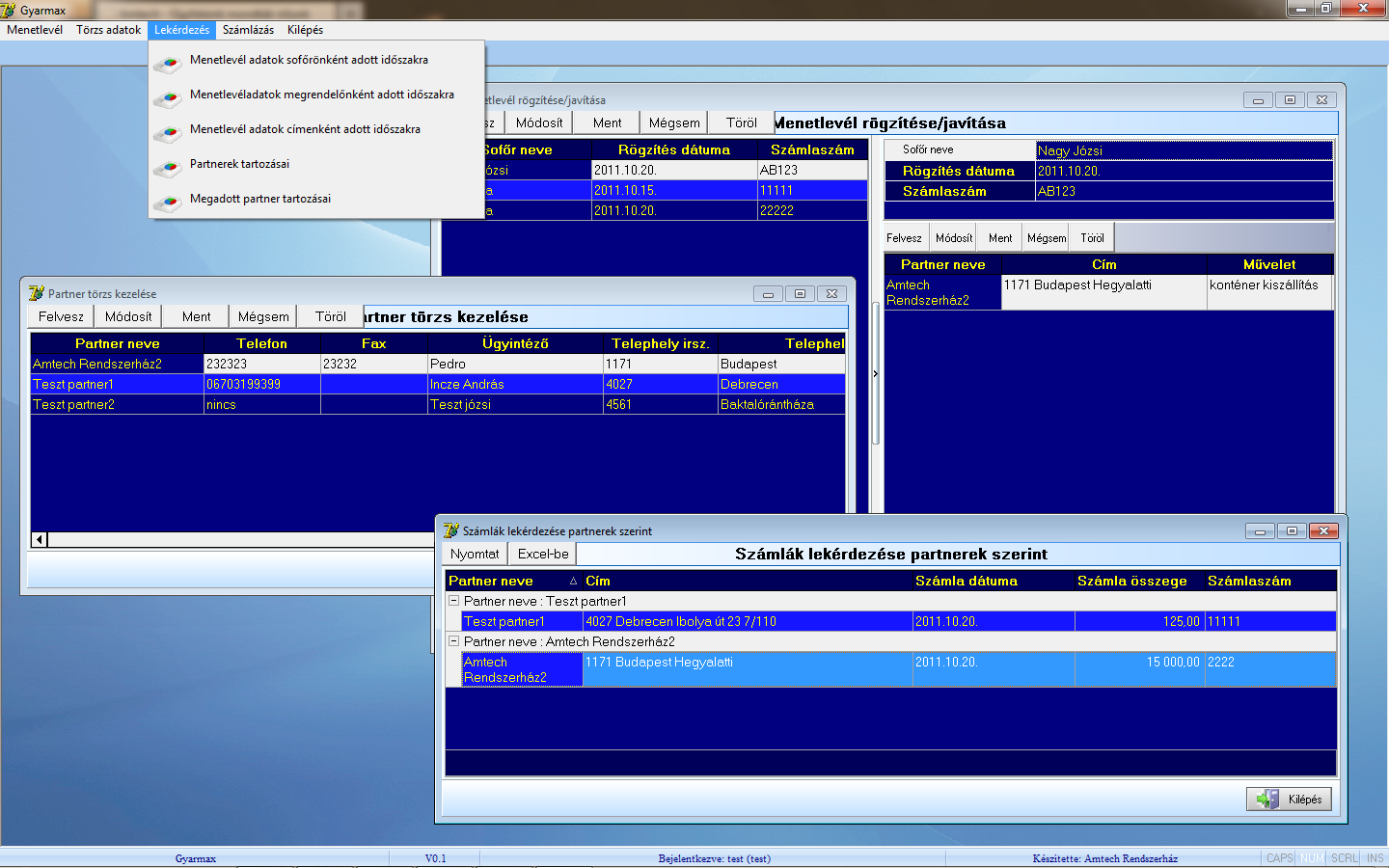Collapse the 'Partner neve : Teszt partner1' group

coord(454,600)
